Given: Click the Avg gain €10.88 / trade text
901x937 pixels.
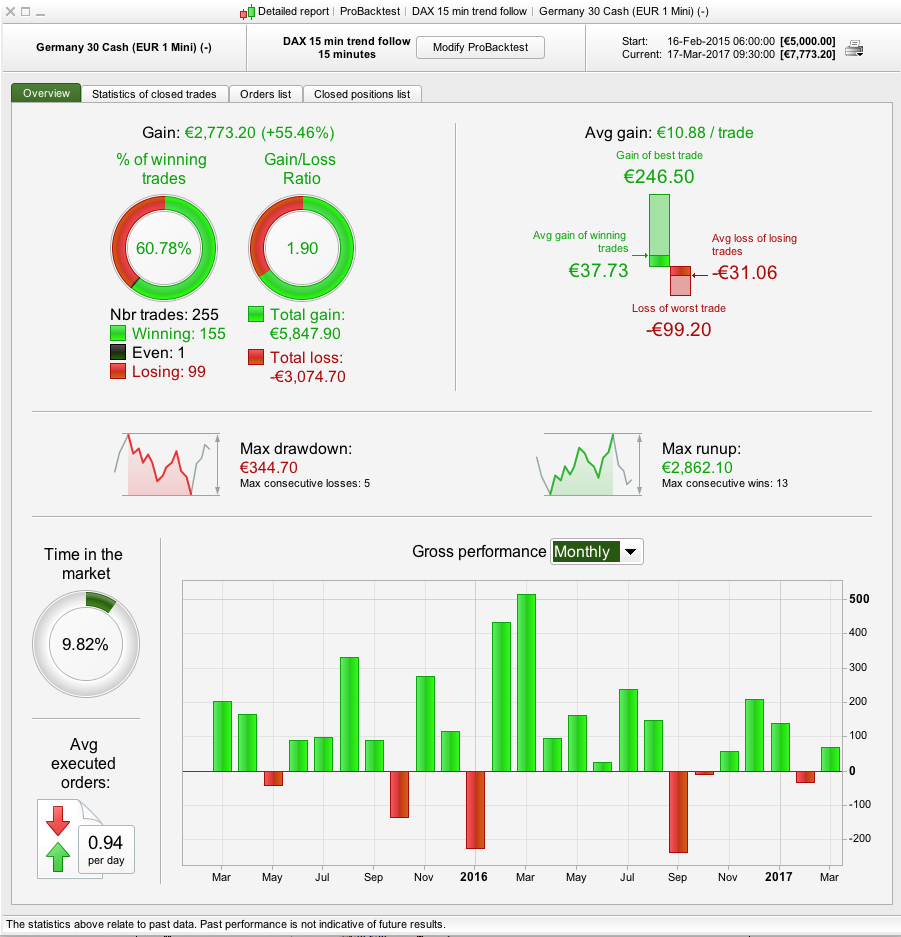Looking at the screenshot, I should click(669, 133).
